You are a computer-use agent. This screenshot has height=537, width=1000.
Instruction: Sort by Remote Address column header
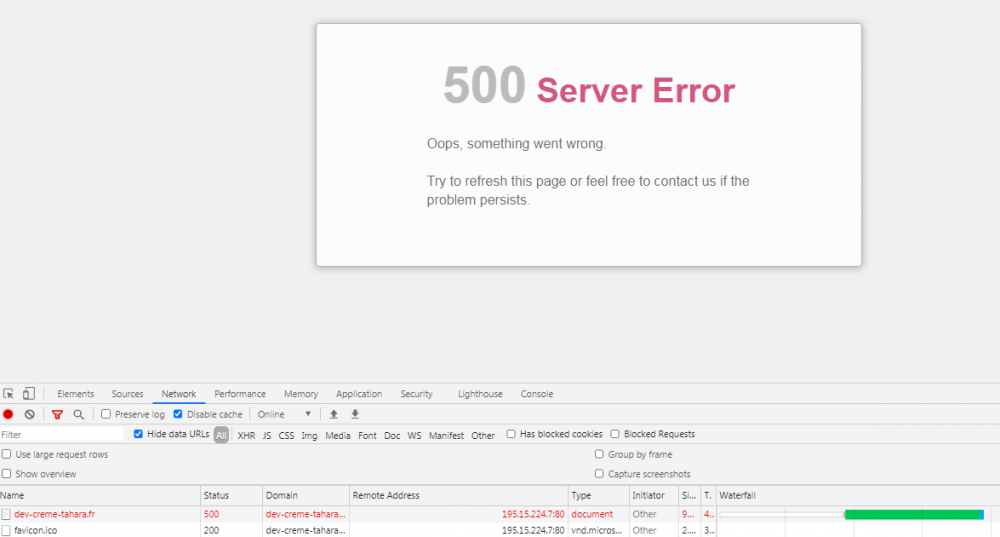coord(459,496)
